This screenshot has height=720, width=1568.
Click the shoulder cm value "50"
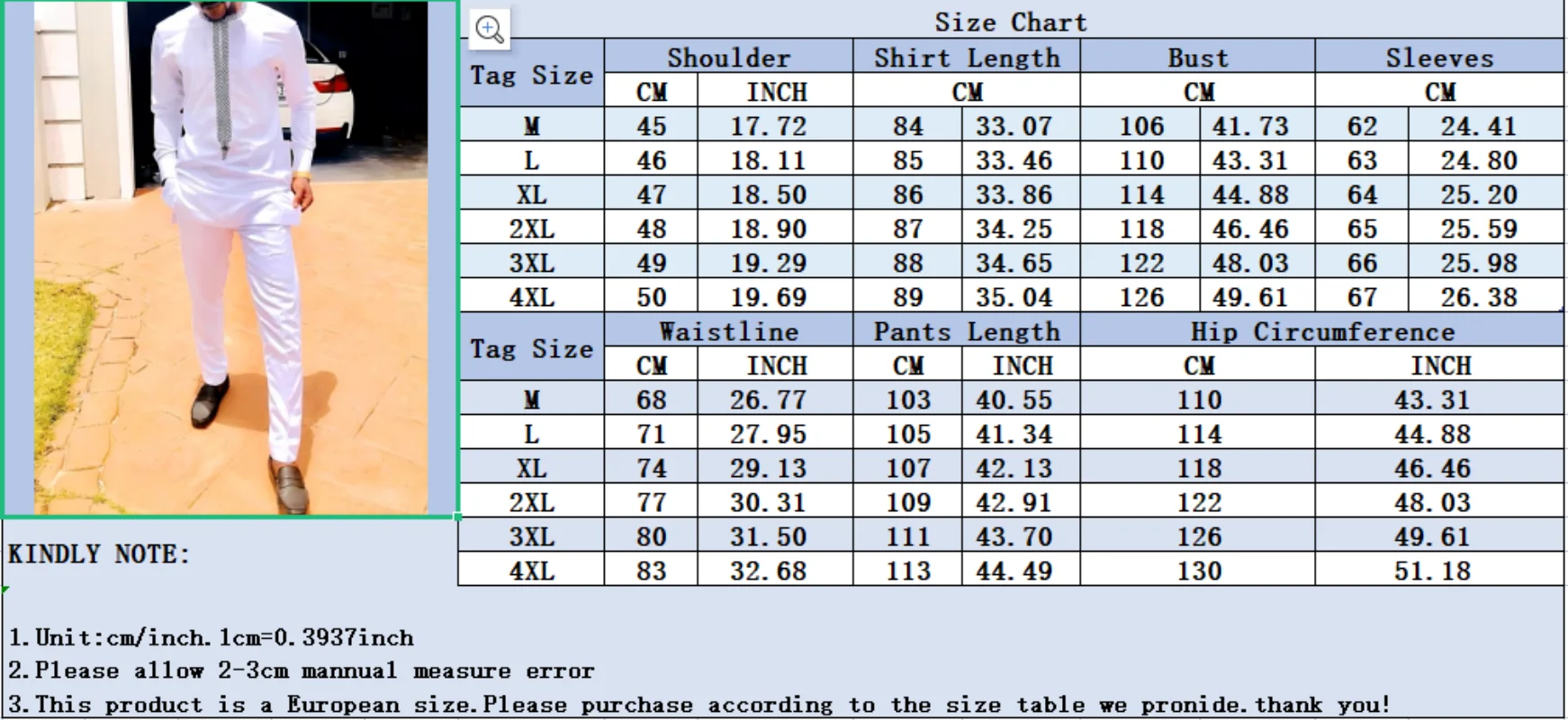click(x=651, y=297)
